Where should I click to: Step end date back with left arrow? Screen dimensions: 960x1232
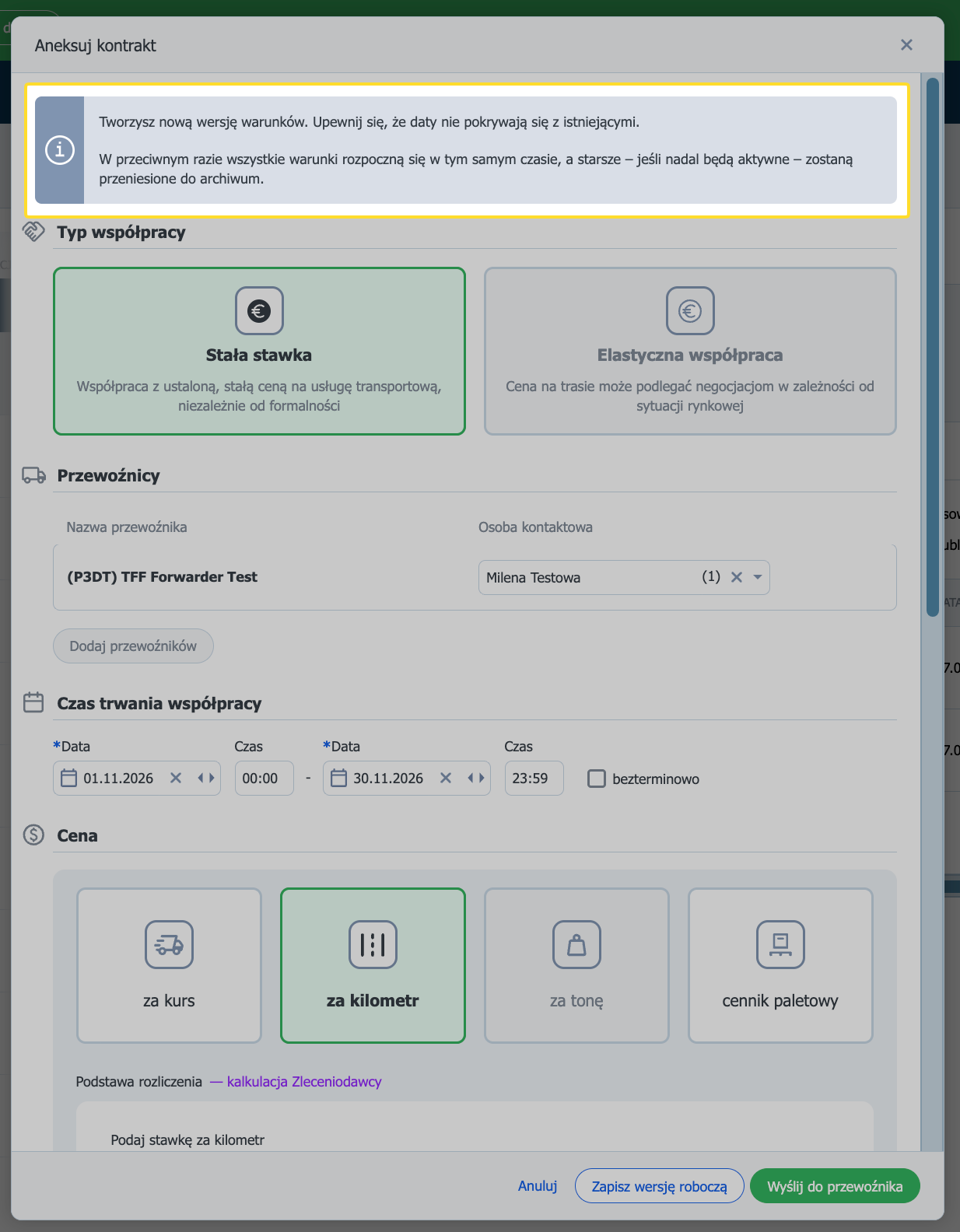pos(471,778)
